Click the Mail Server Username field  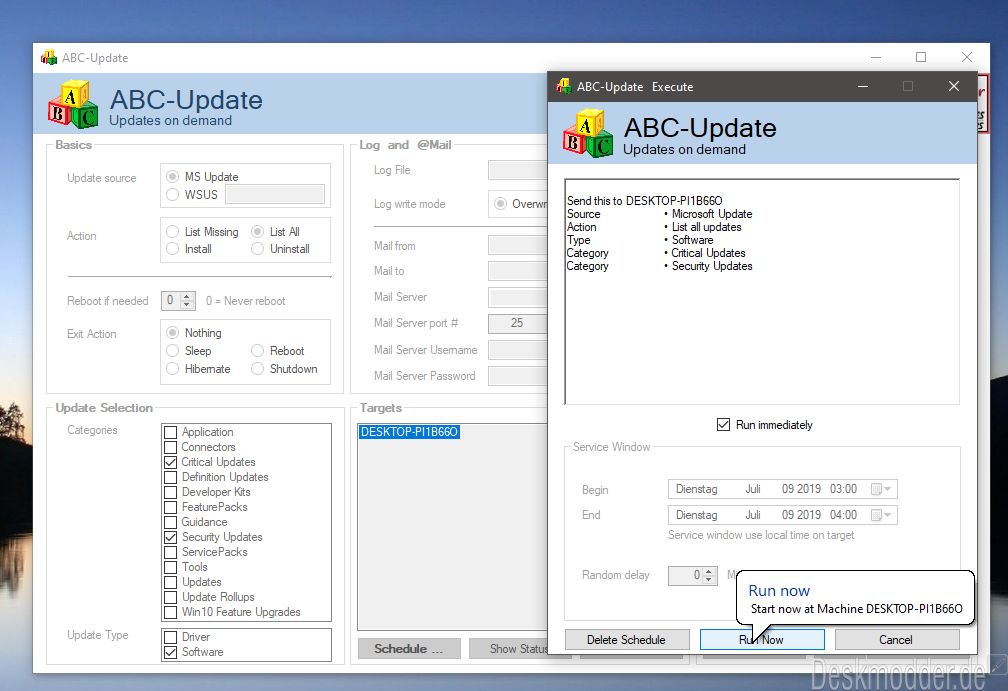tap(518, 350)
